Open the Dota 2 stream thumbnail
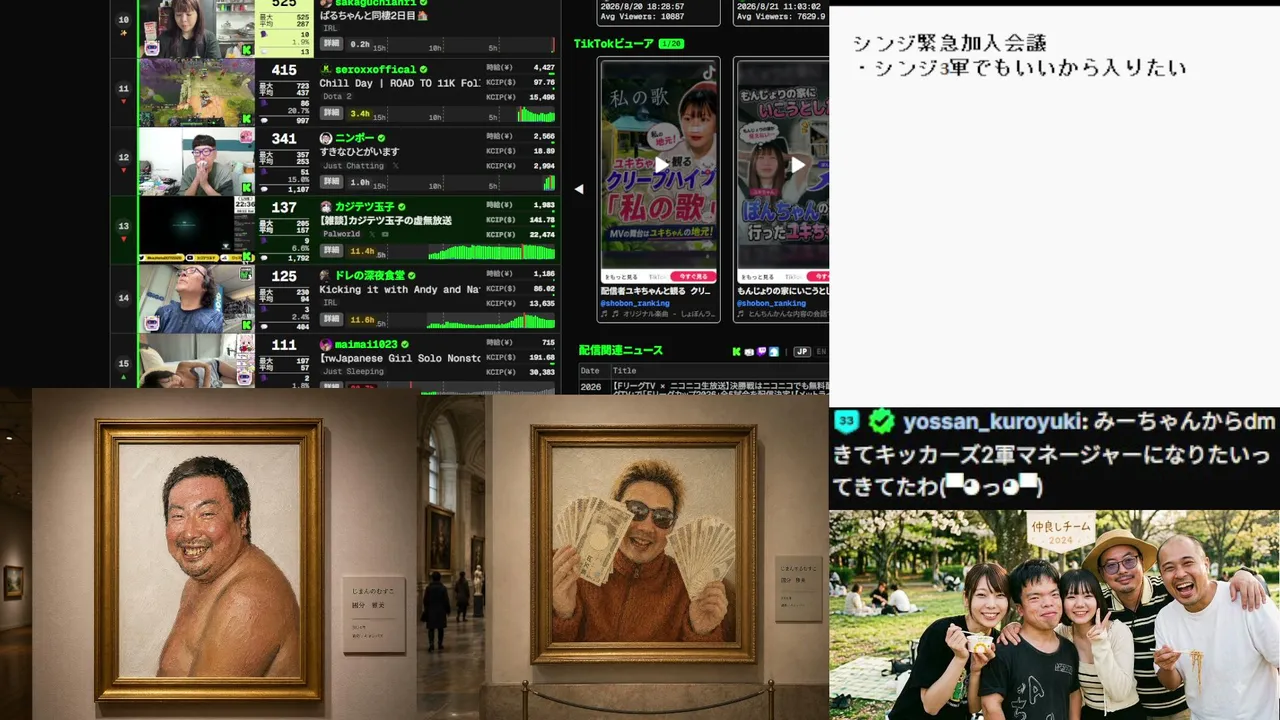Screen dimensions: 1280x720 (196, 93)
